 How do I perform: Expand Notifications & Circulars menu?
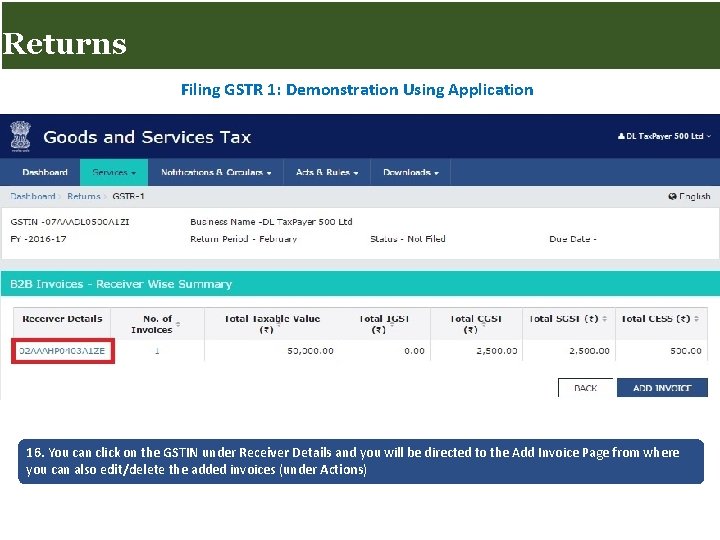pyautogui.click(x=216, y=173)
